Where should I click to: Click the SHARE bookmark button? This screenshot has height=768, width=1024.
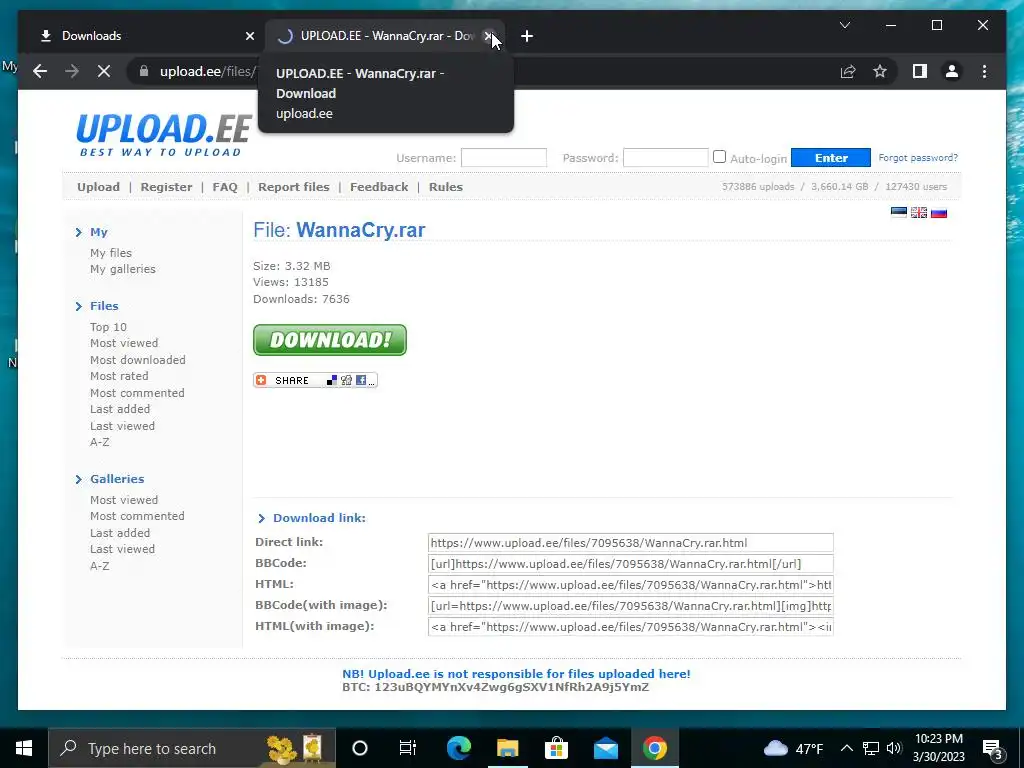click(315, 380)
